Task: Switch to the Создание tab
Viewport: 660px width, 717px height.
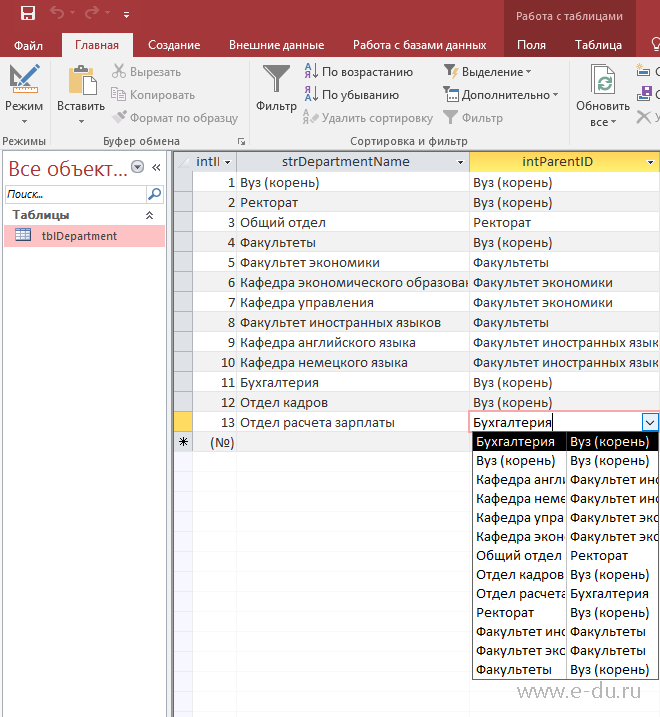Action: [174, 45]
